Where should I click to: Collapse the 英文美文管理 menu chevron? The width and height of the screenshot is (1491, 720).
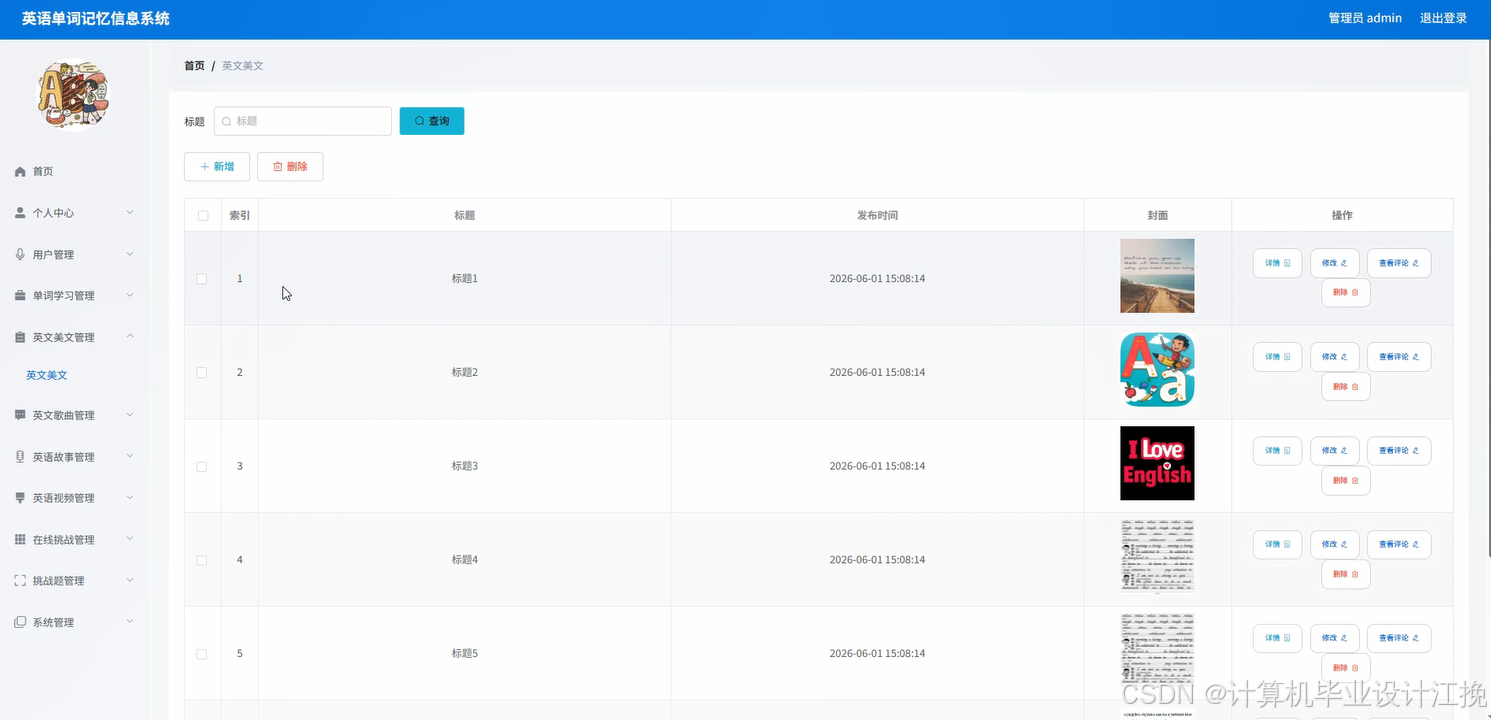[130, 337]
